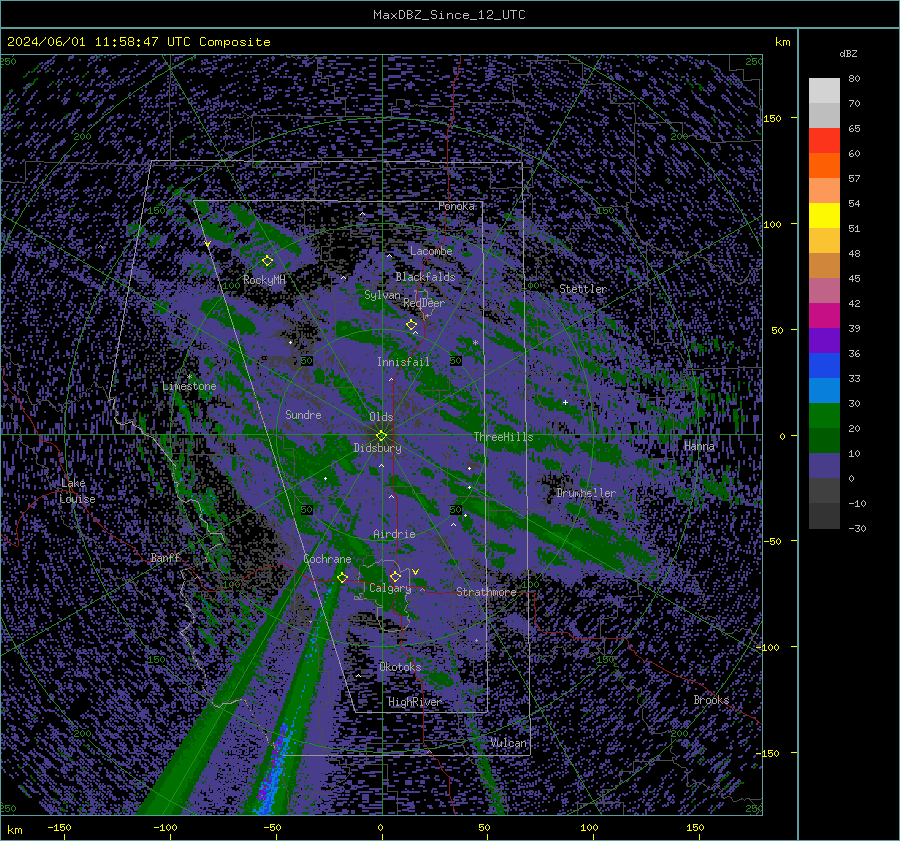Click the light gray 80-70 dBZ swatch
Image resolution: width=900 pixels, height=841 pixels.
[x=824, y=91]
